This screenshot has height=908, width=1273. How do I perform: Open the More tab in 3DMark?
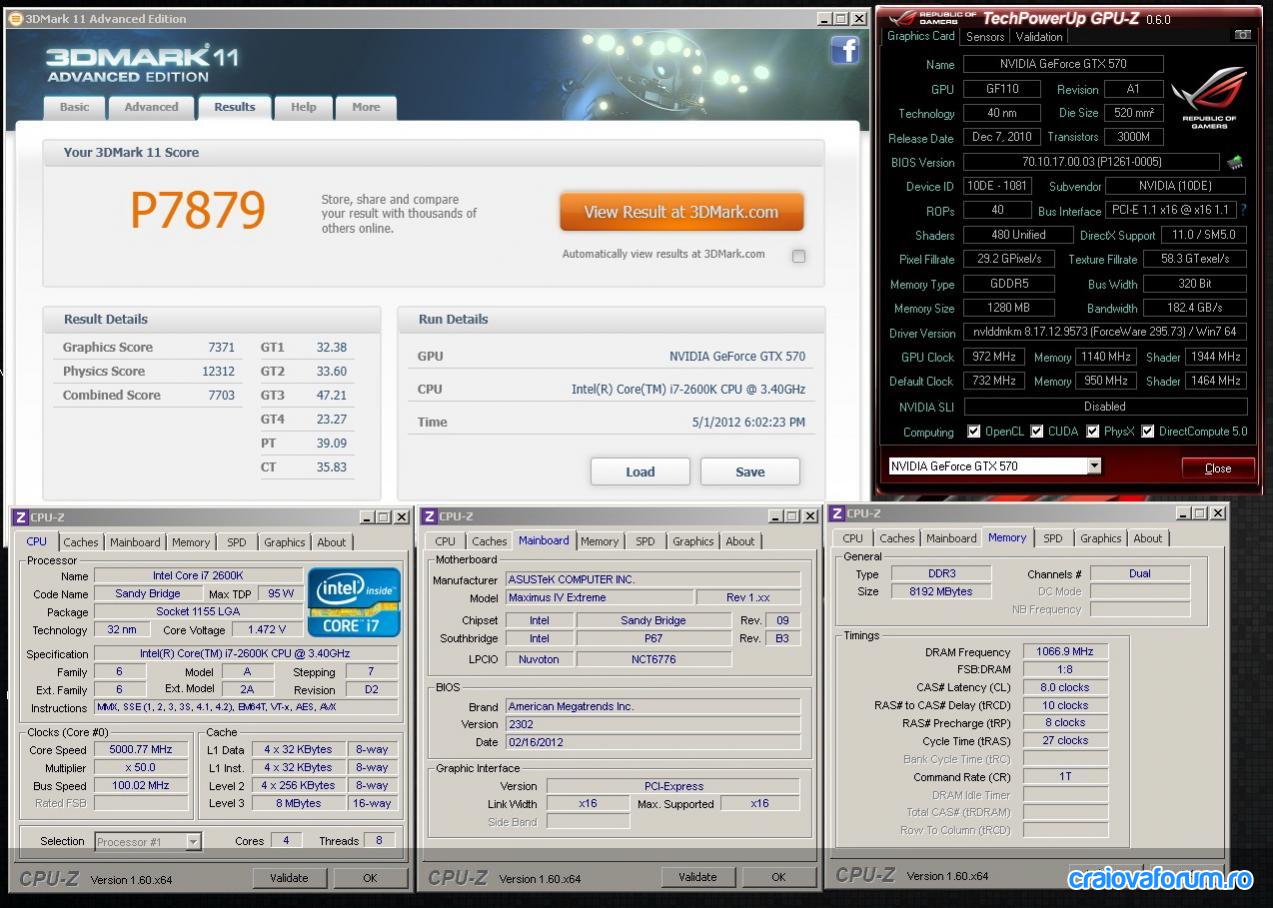(365, 107)
